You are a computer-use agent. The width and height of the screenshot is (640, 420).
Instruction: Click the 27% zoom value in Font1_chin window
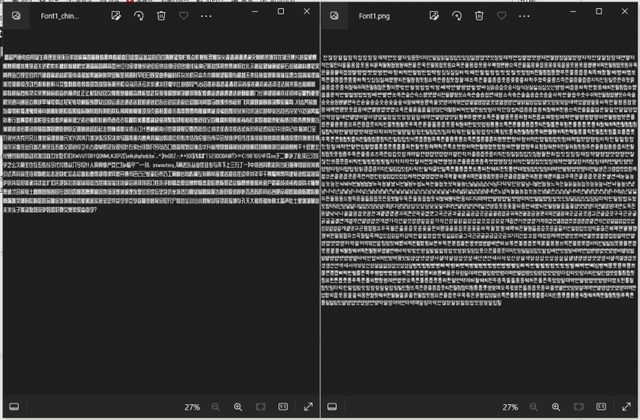point(192,407)
